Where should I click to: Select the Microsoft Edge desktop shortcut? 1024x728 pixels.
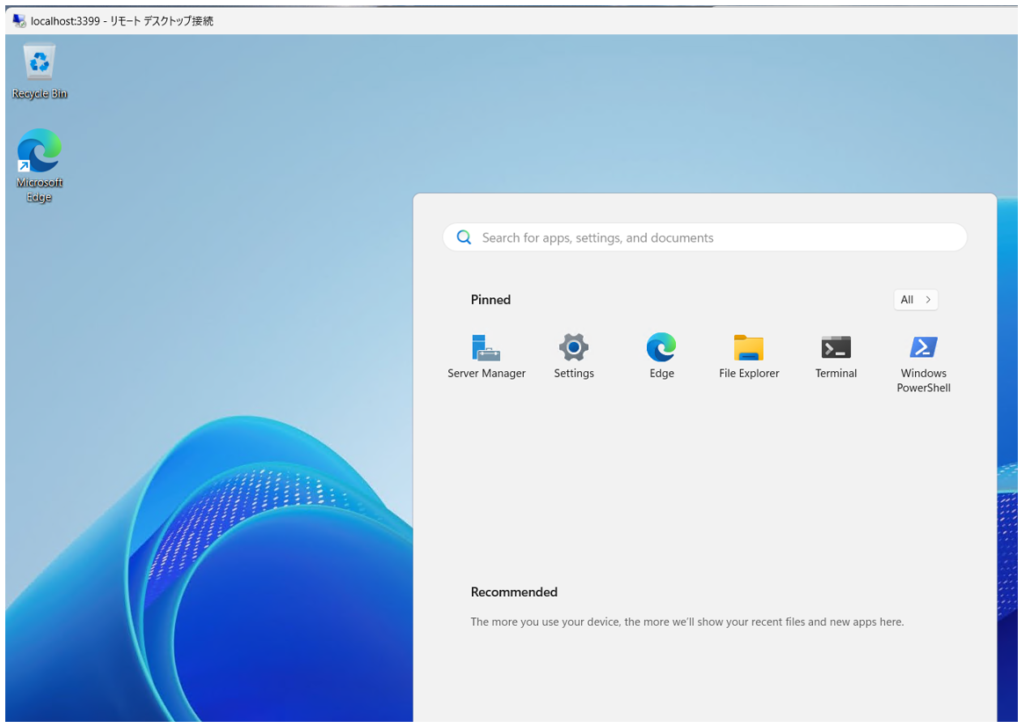pyautogui.click(x=40, y=152)
